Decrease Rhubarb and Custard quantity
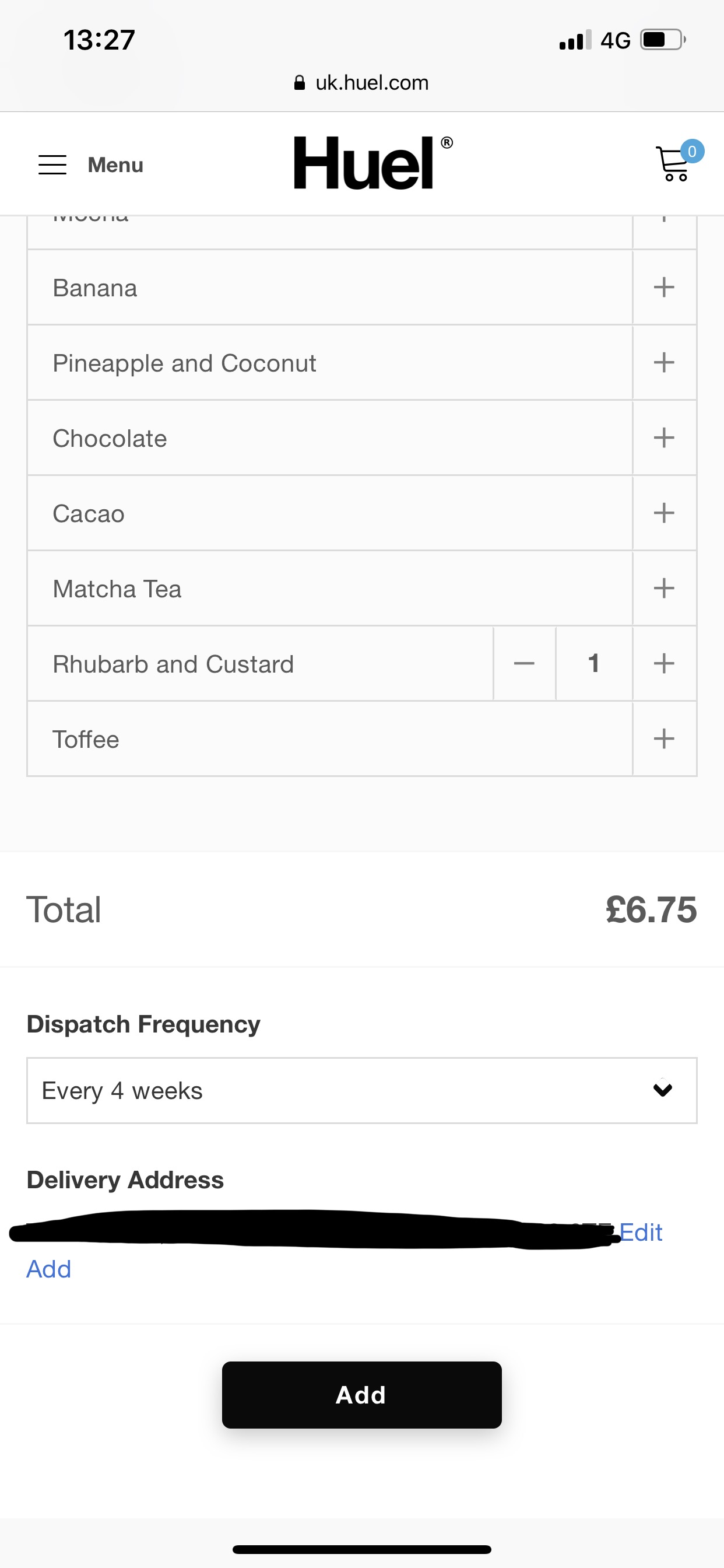Screen dimensions: 724x1568 [524, 663]
